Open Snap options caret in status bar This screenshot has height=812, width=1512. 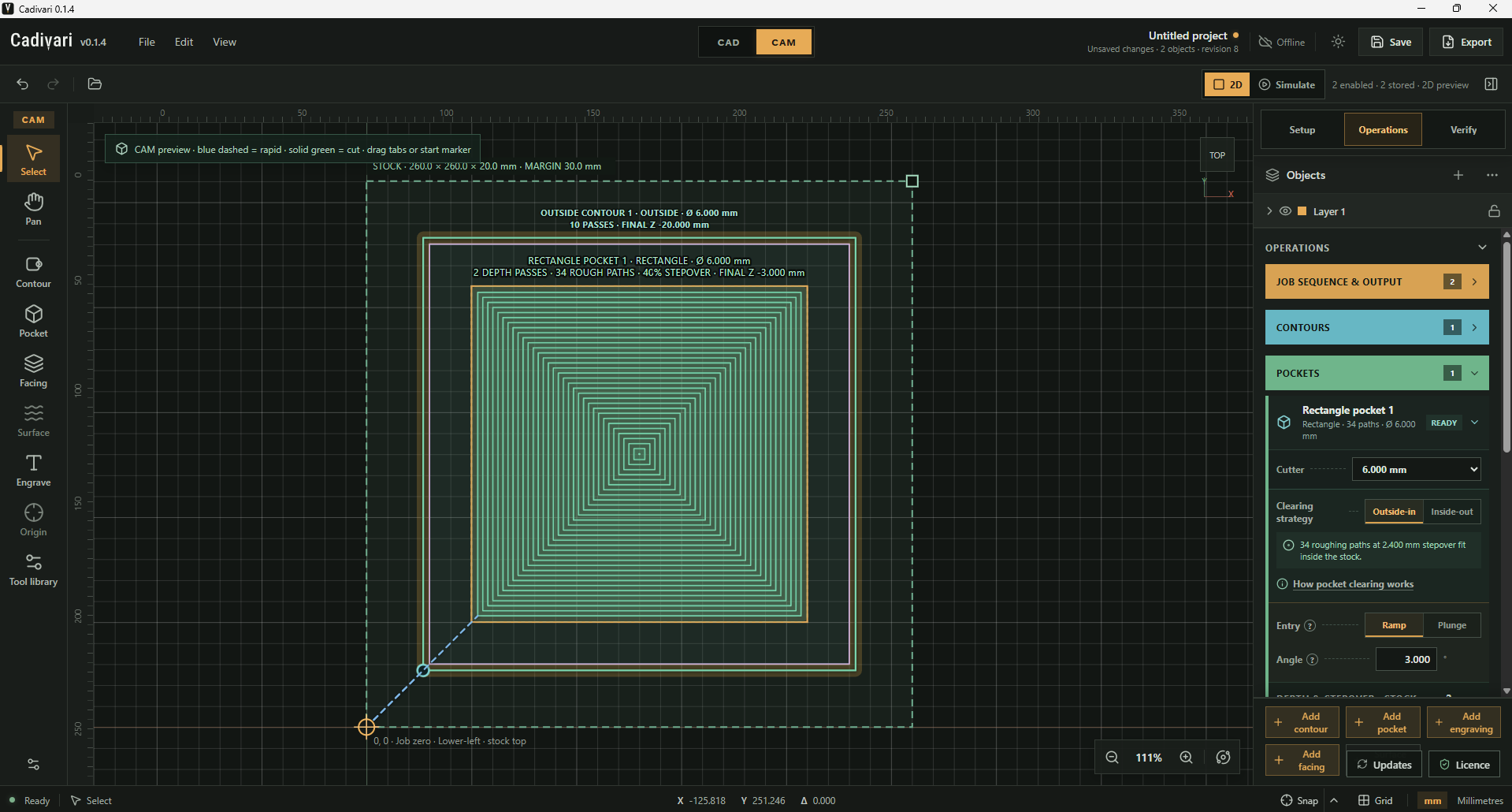[1334, 800]
